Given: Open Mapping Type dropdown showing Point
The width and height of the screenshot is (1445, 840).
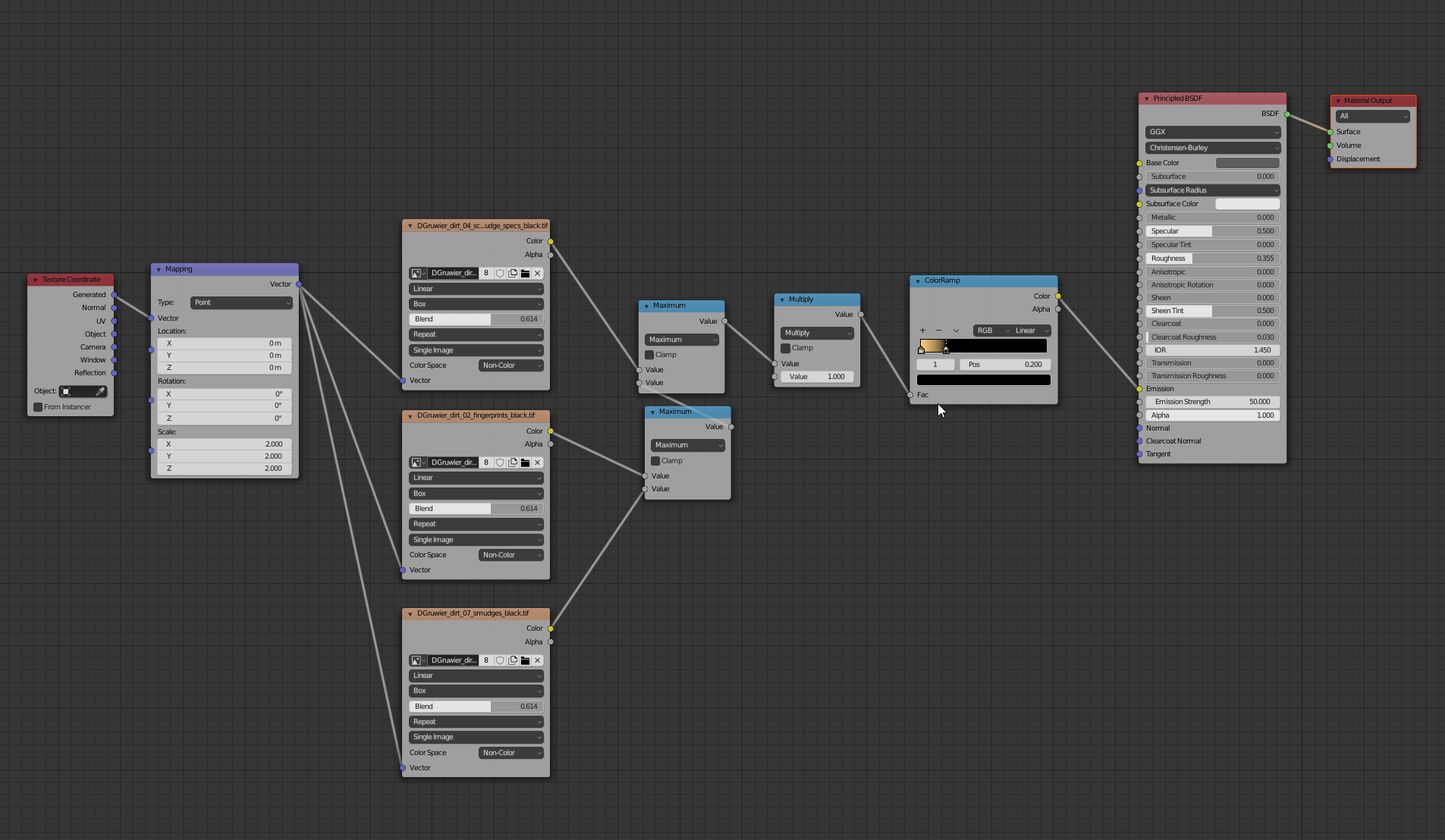Looking at the screenshot, I should pyautogui.click(x=241, y=302).
